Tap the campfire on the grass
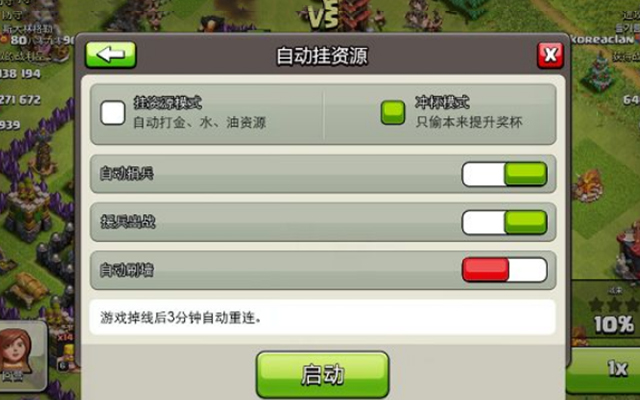 click(588, 186)
